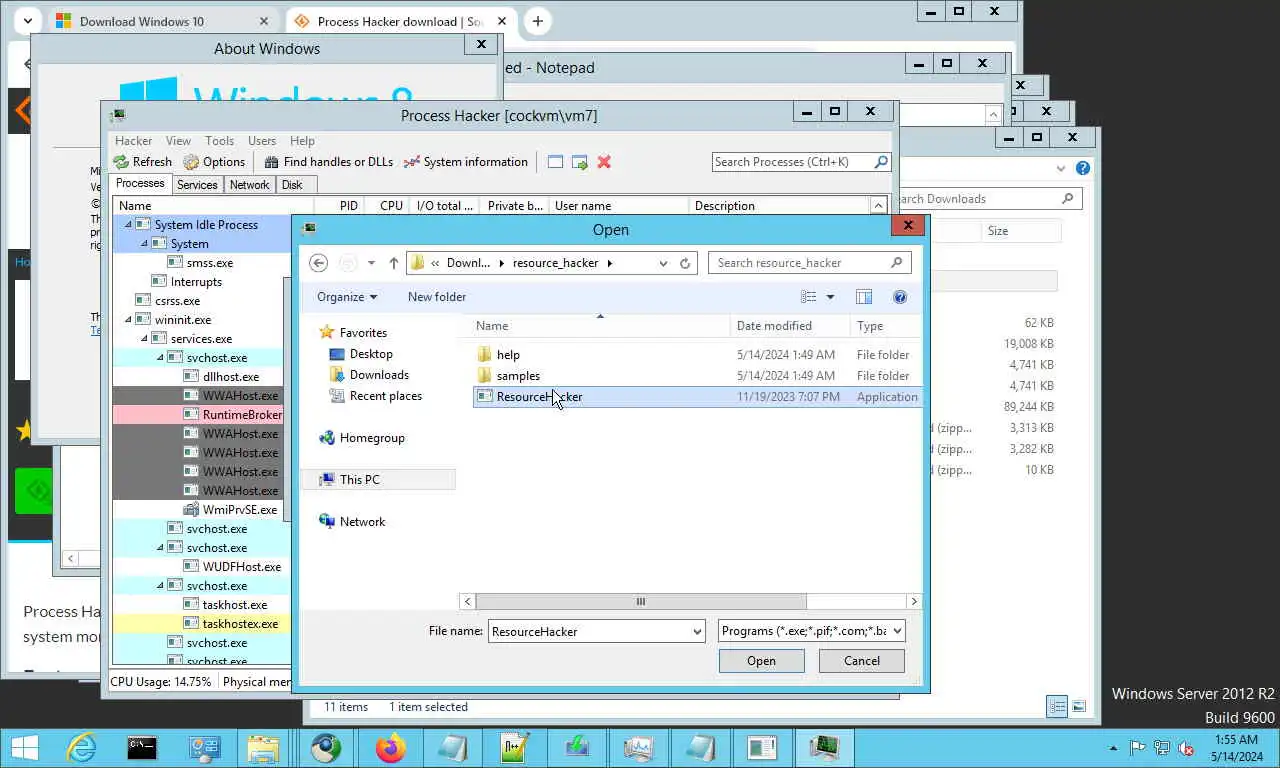Screen dimensions: 1280x768
Task: Click Find handles or DLLs toolbar button
Action: 329,162
